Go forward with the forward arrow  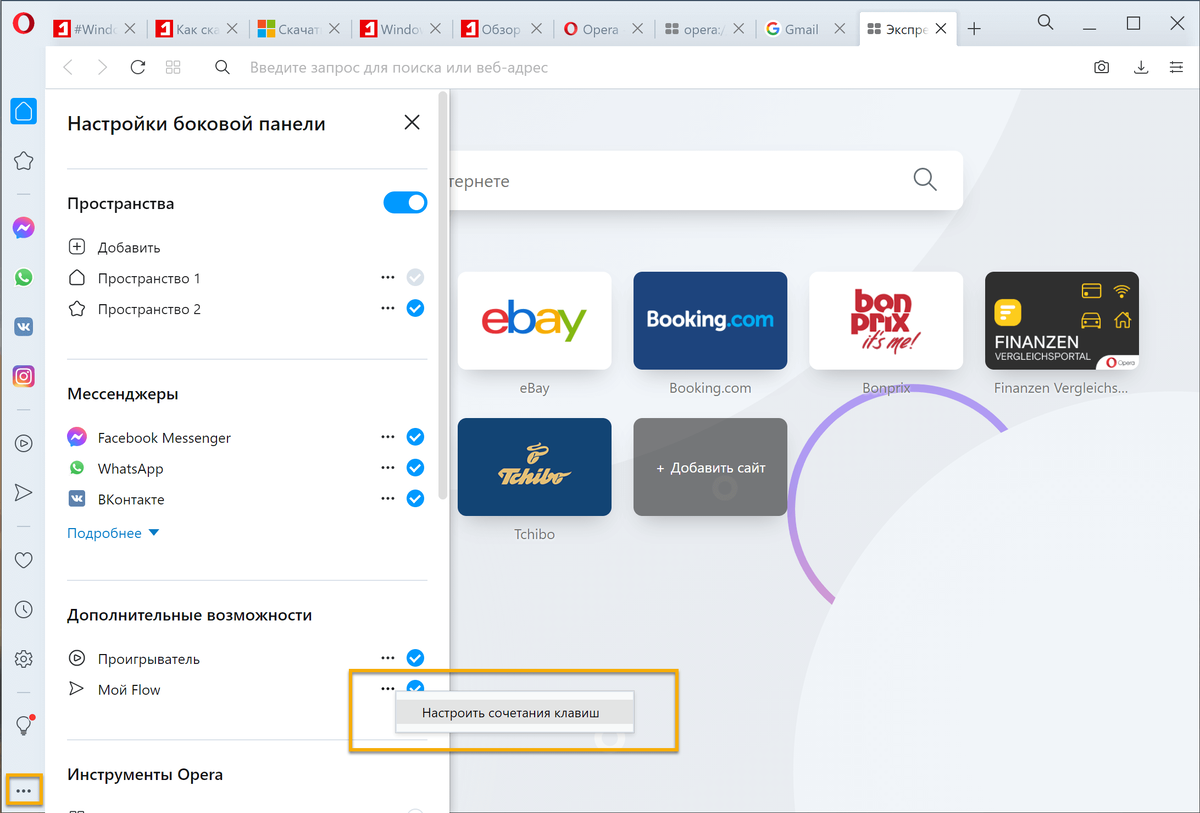click(x=102, y=68)
